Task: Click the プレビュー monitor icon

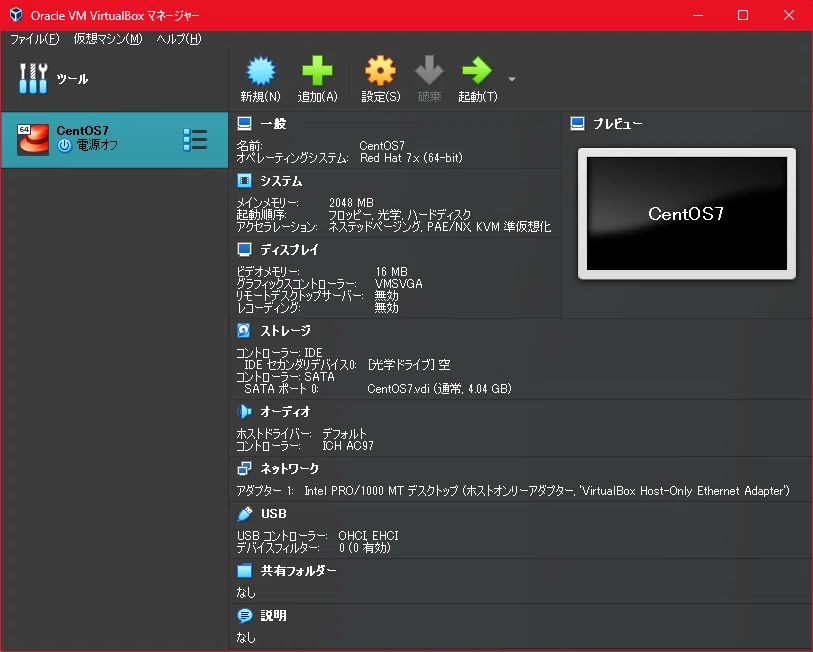Action: click(577, 123)
